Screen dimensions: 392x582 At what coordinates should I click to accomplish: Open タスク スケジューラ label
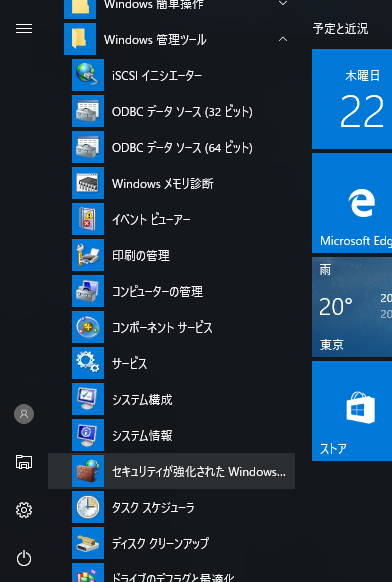coord(153,507)
